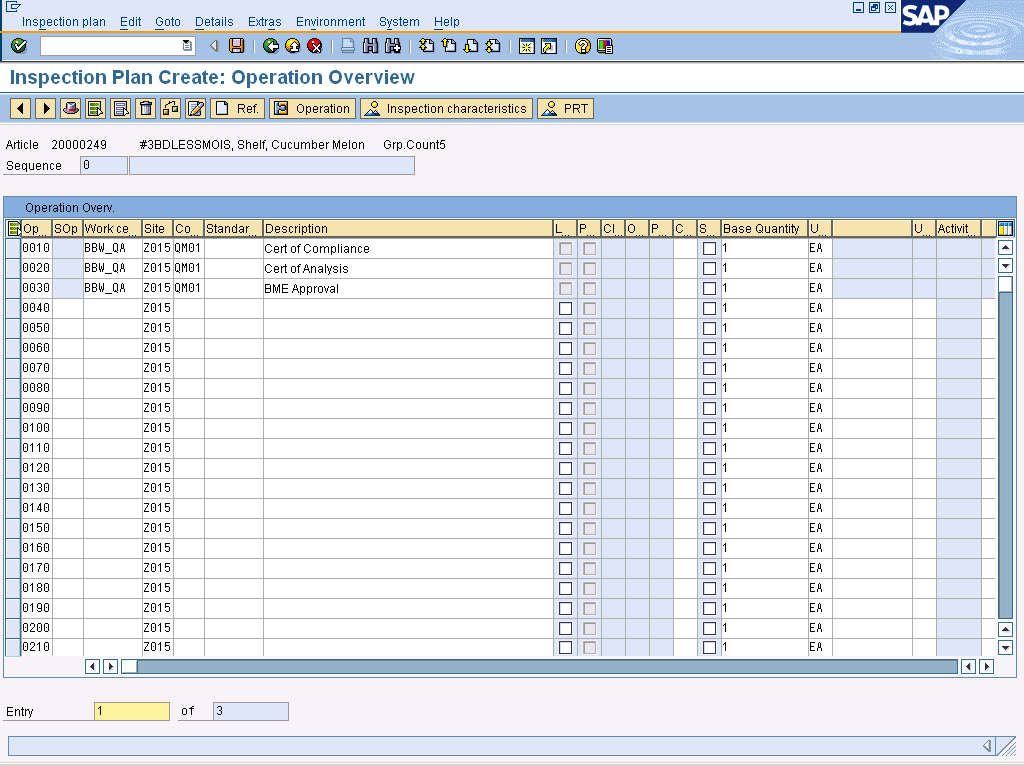This screenshot has width=1024, height=766.
Task: Open the Extras menu
Action: click(x=264, y=22)
